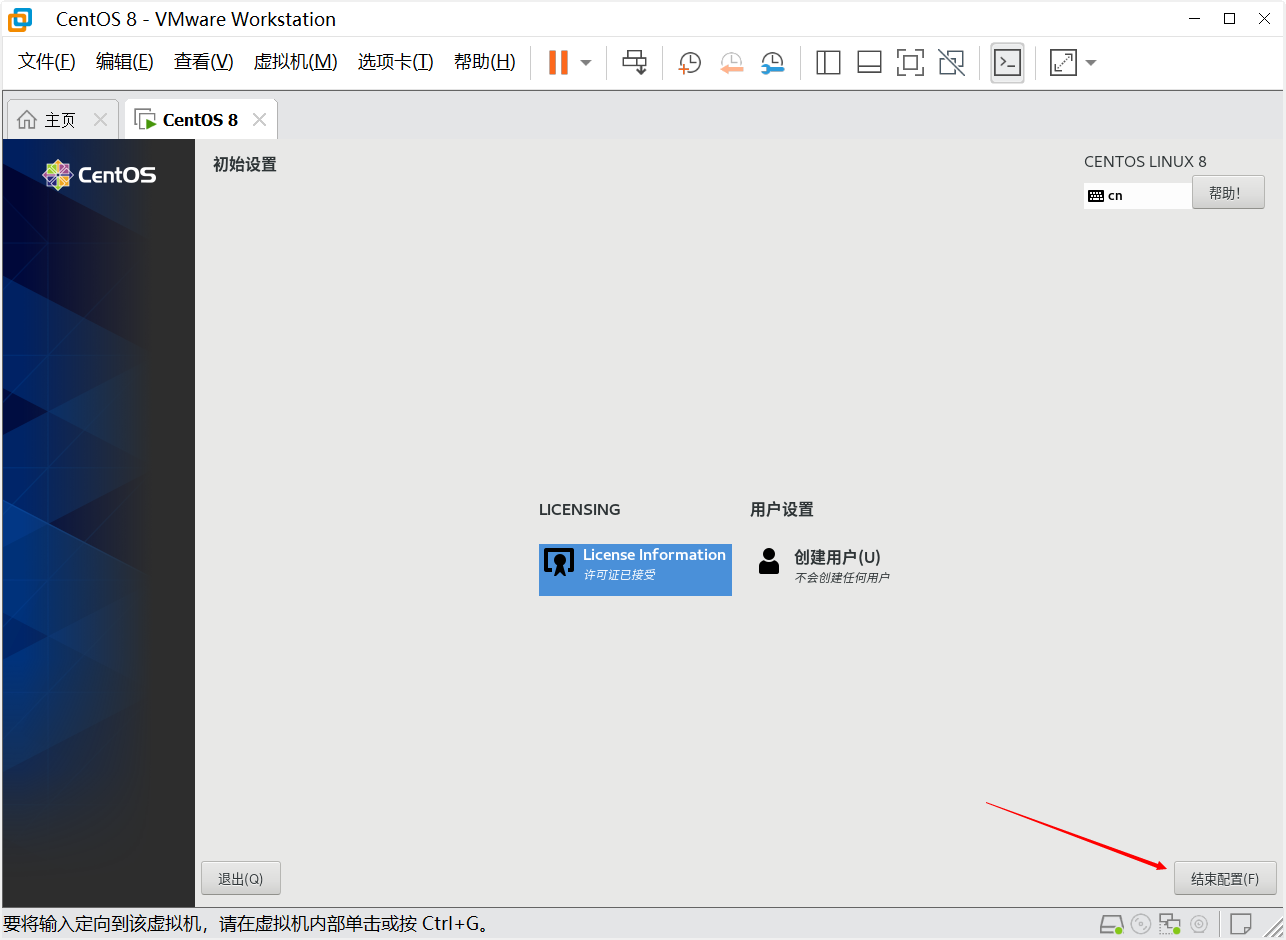The width and height of the screenshot is (1286, 940).
Task: Close the CentOS 8 tab
Action: coord(259,120)
